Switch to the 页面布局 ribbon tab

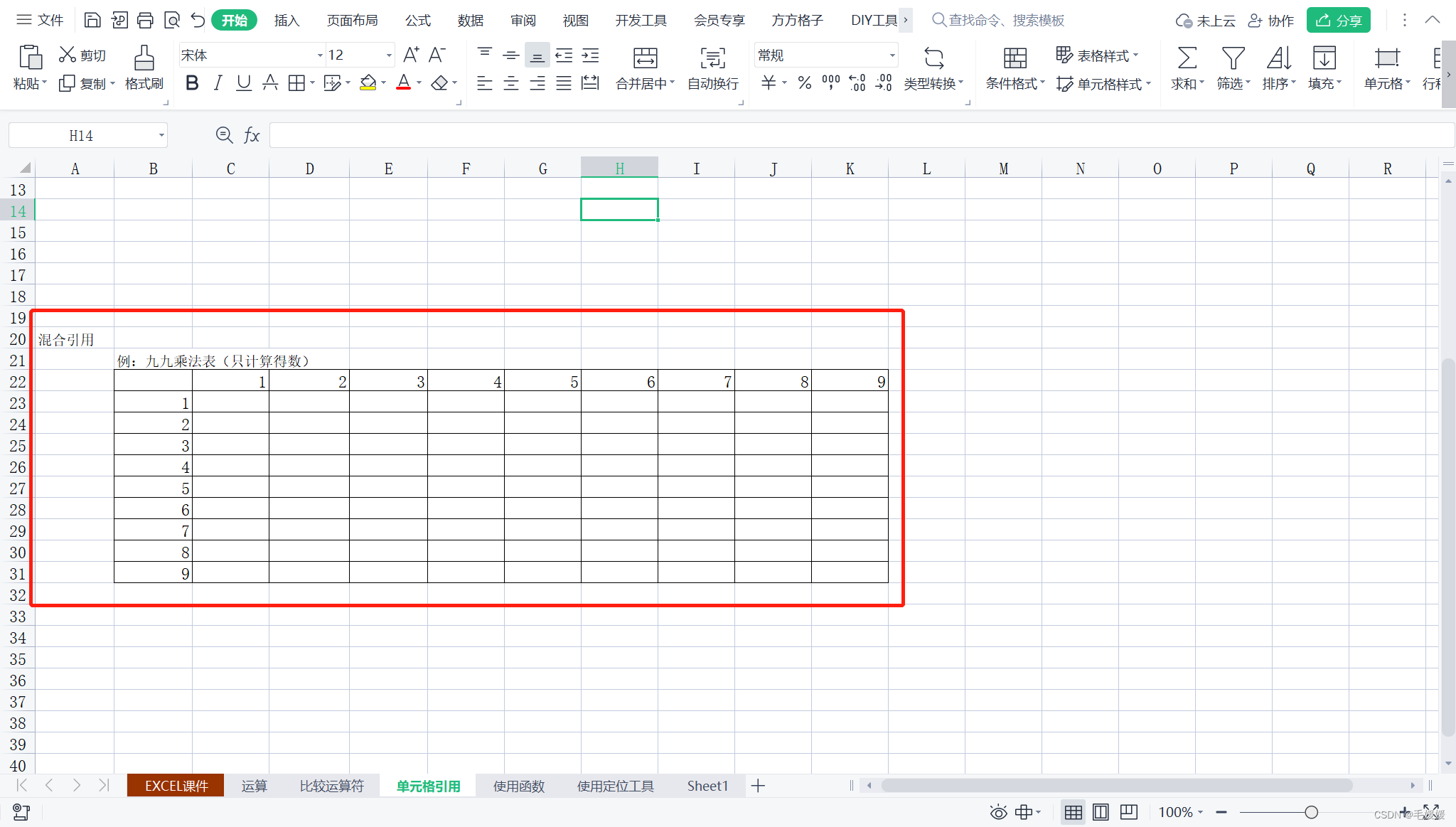[352, 20]
